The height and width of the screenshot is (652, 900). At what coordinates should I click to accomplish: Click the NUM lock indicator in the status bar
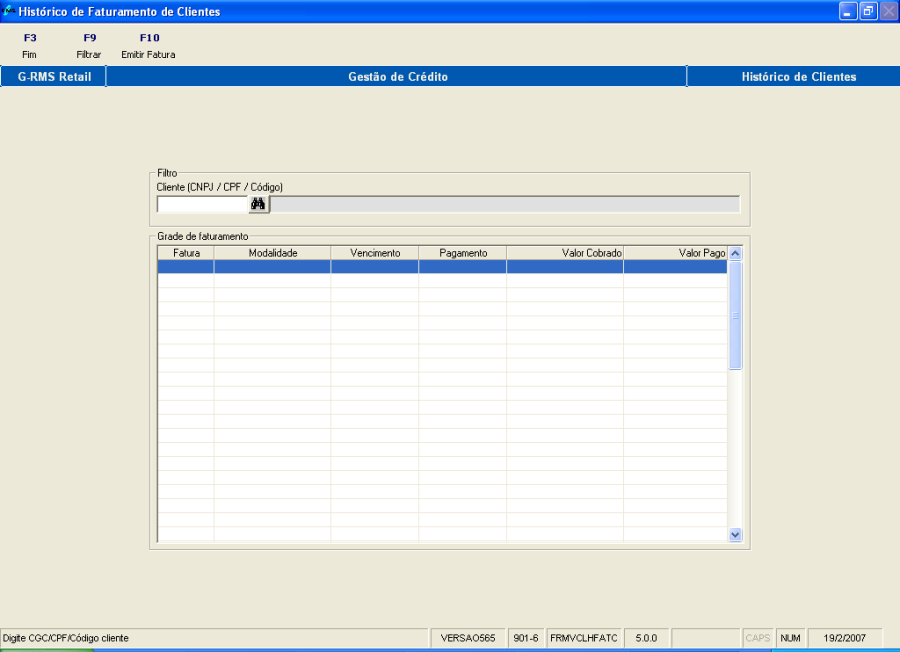[790, 637]
